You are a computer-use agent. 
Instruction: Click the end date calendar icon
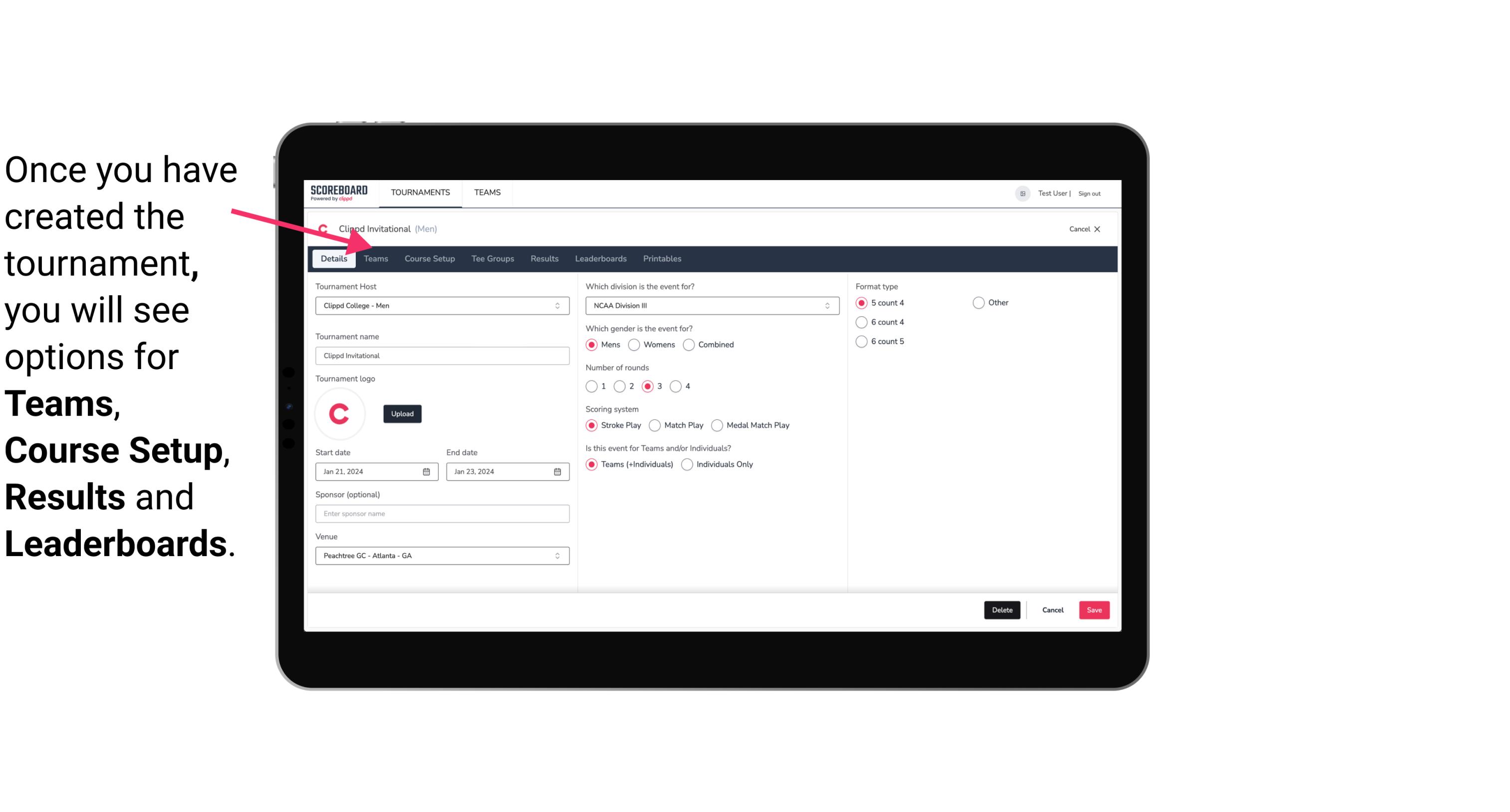pos(558,472)
